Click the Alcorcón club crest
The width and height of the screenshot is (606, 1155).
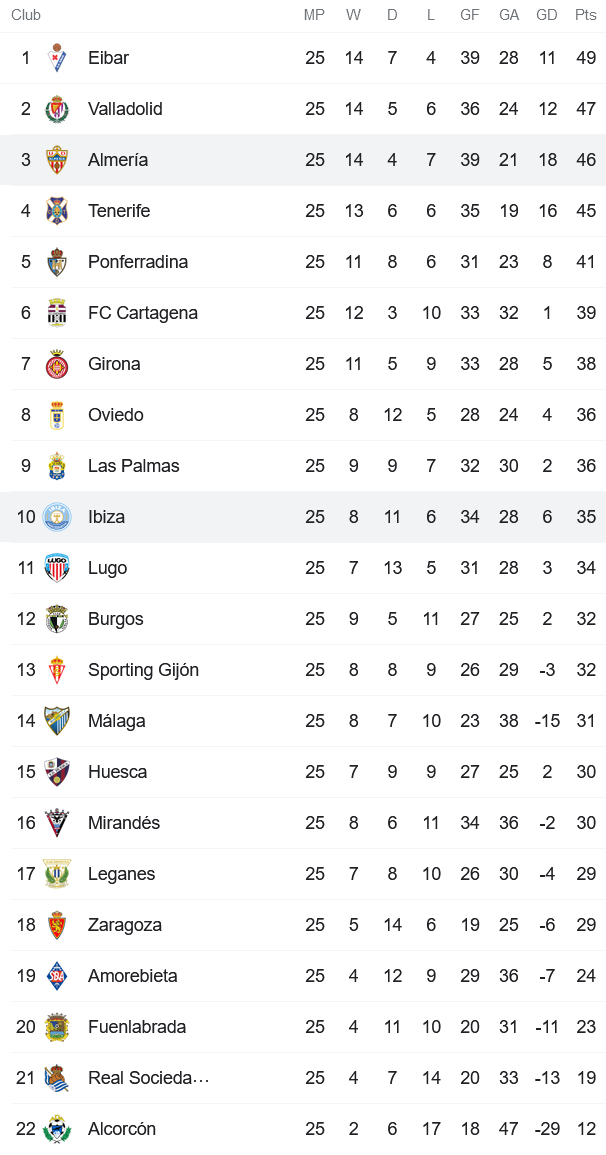click(x=59, y=1129)
